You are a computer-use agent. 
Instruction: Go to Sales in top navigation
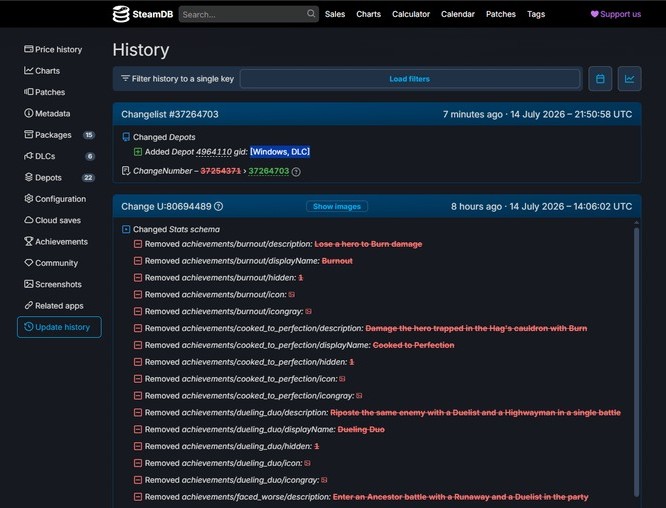335,14
